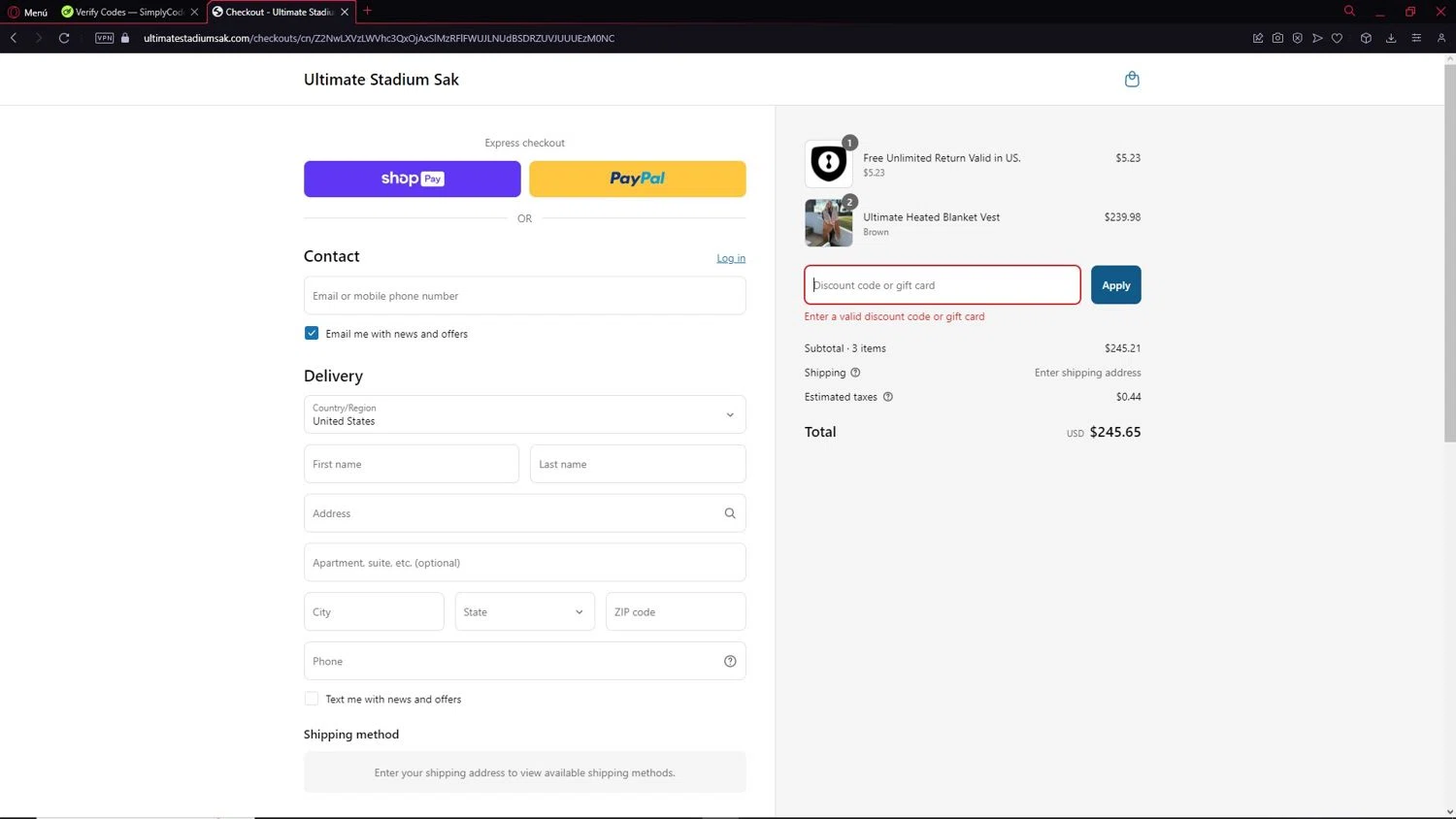Click the Ultimate Heated Blanket Vest price $239.98
This screenshot has height=819, width=1456.
click(x=1122, y=217)
